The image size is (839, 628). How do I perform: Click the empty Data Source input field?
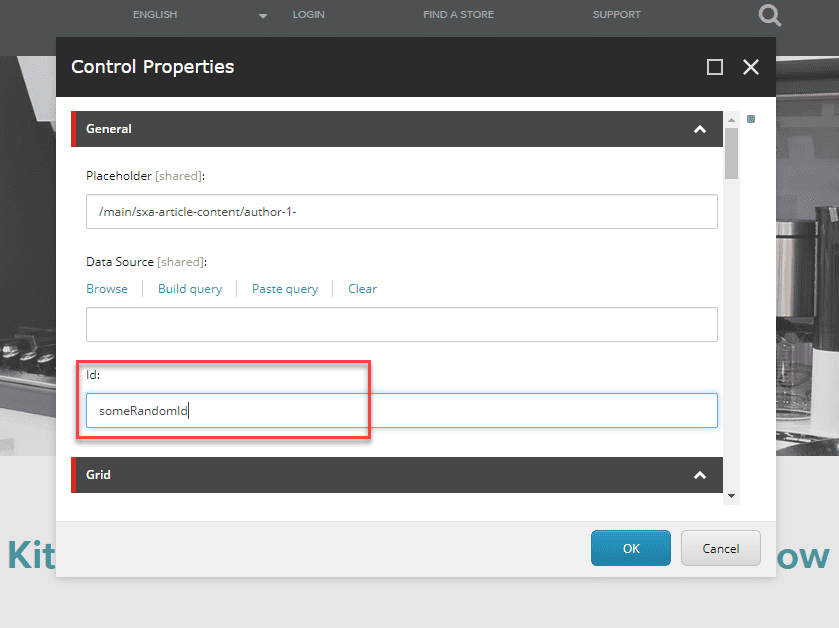point(401,325)
